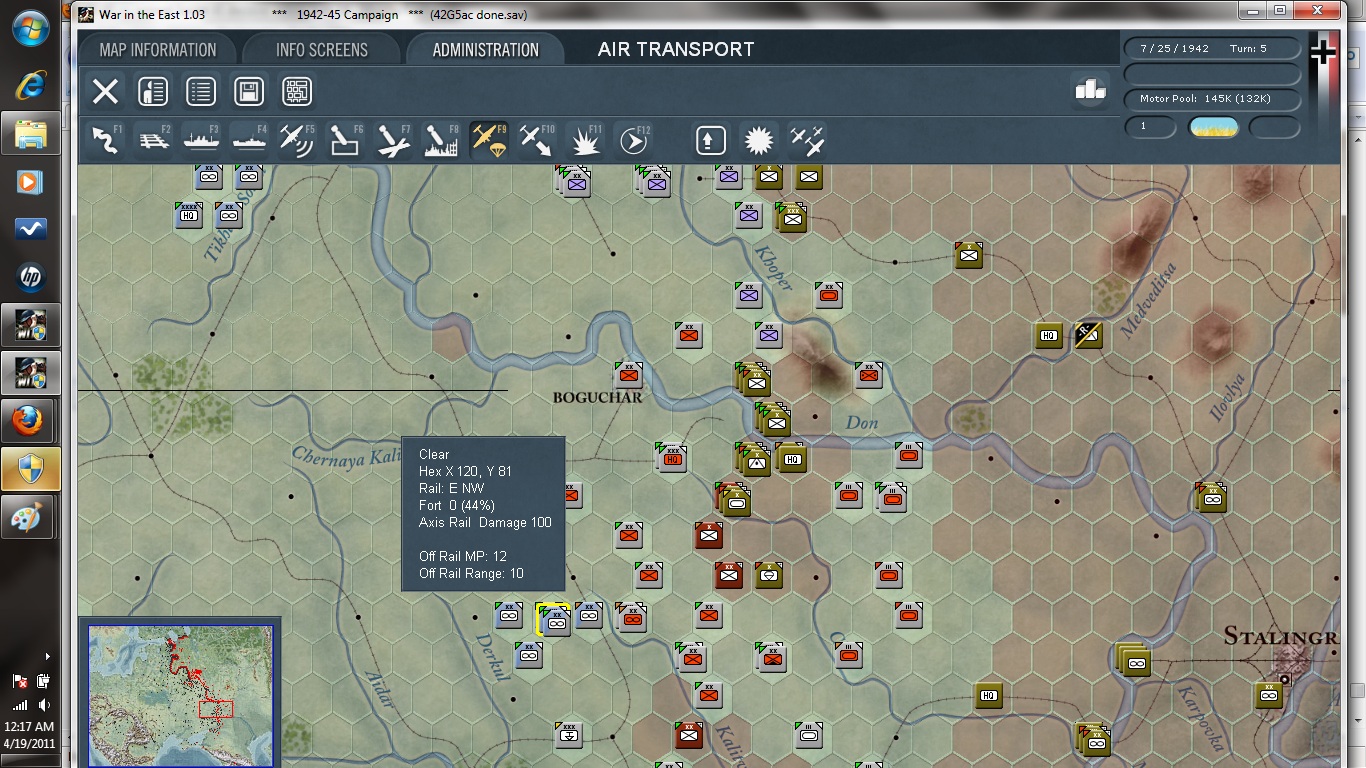The image size is (1366, 768).
Task: Select the F9 air transport parachute icon
Action: (489, 140)
